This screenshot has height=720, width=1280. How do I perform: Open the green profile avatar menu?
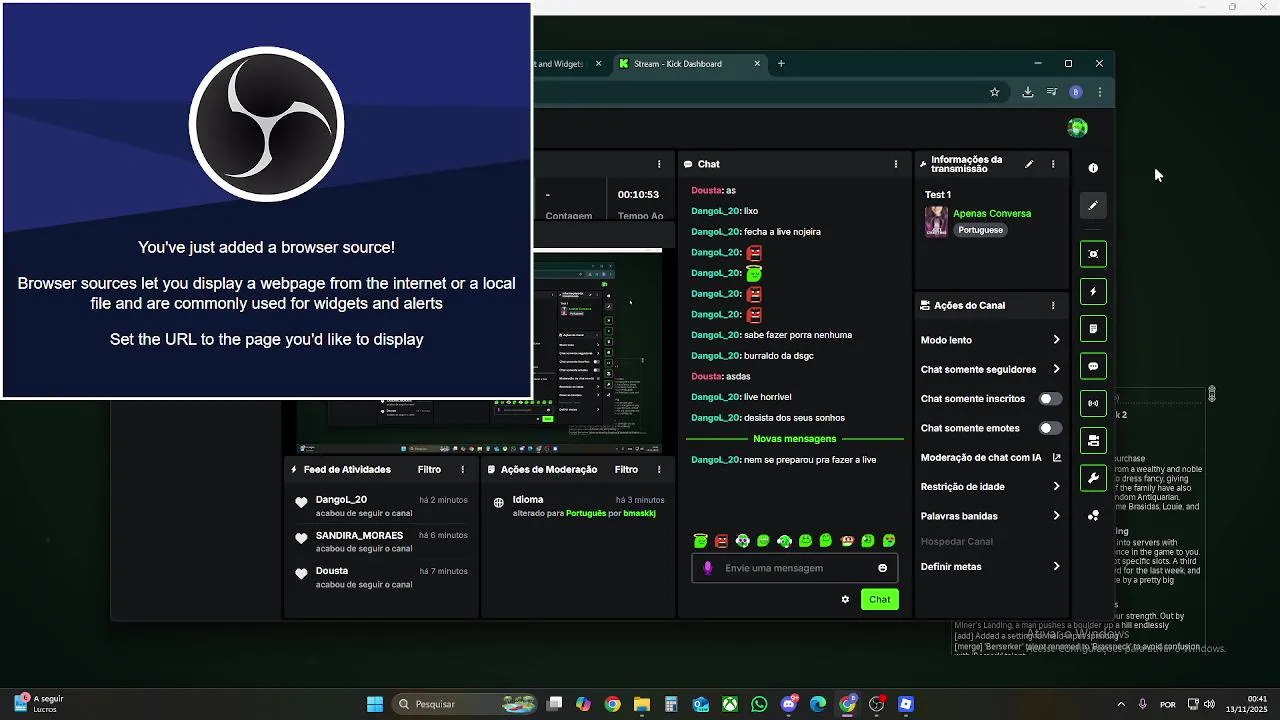coord(1077,127)
